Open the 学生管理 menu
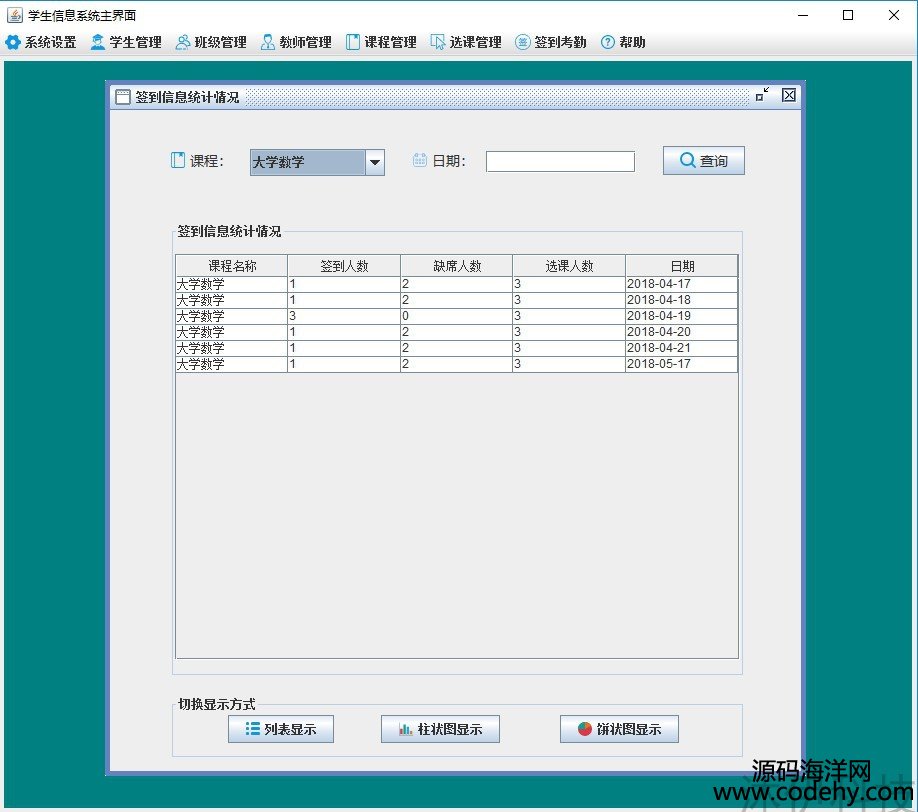The image size is (918, 812). click(126, 42)
